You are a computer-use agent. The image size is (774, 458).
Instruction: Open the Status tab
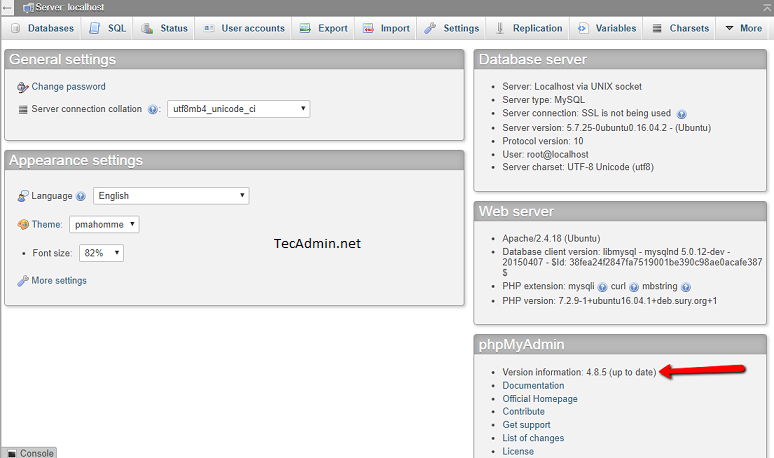coord(164,28)
